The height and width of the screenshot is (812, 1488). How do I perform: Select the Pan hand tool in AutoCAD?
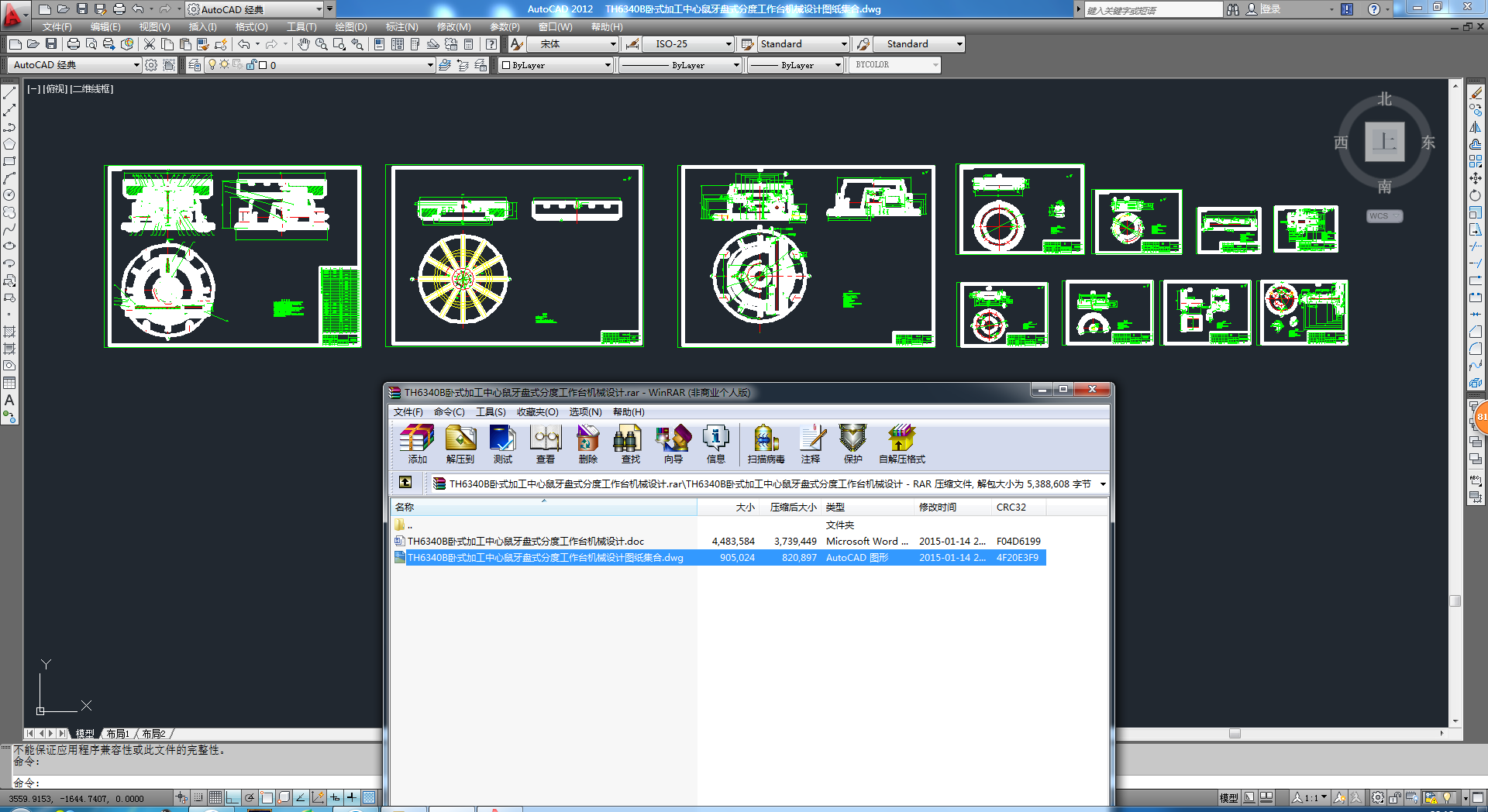coord(304,44)
